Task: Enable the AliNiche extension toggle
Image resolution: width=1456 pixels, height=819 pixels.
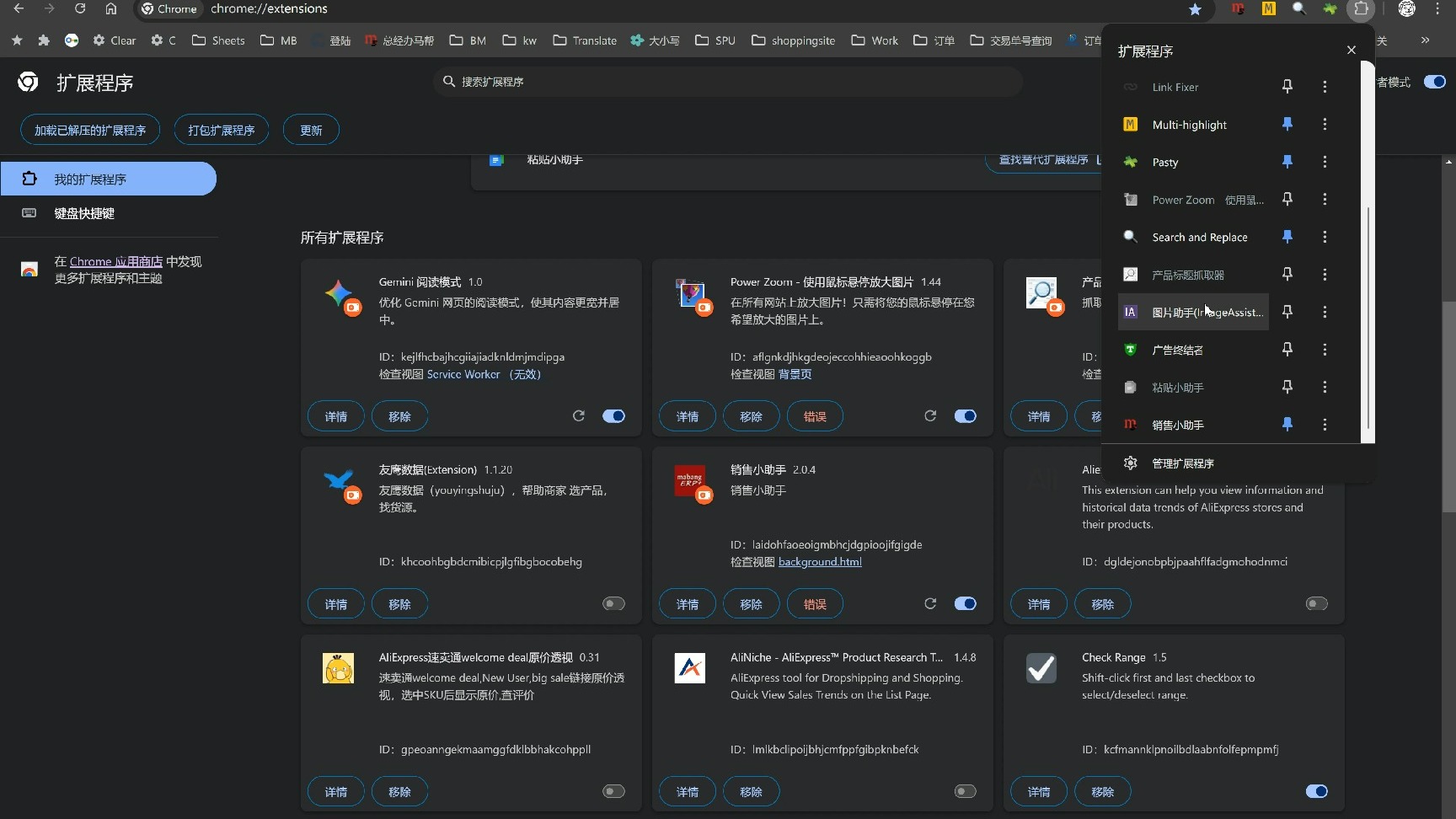Action: (965, 791)
